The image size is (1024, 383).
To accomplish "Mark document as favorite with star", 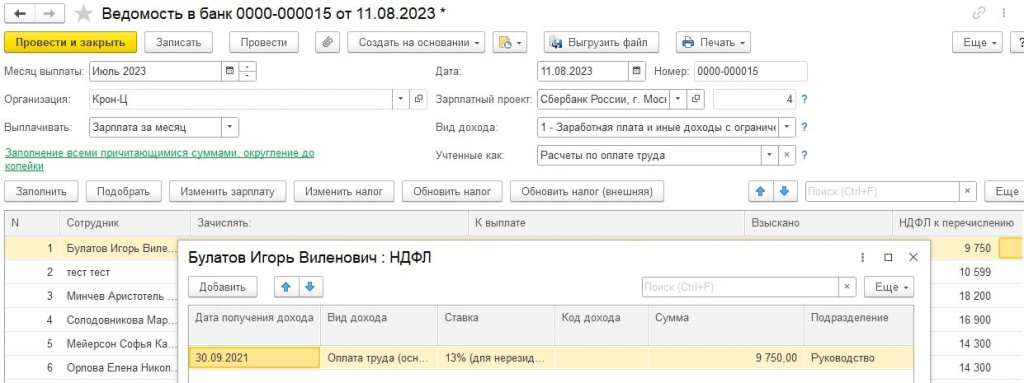I will pos(83,13).
